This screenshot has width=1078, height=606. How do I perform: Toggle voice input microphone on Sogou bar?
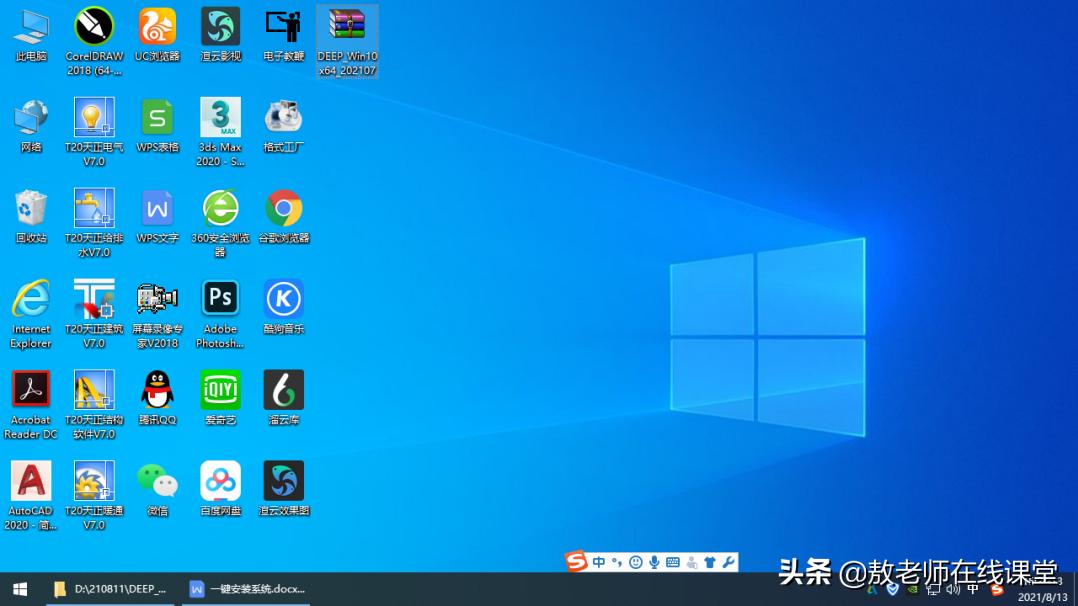click(x=655, y=562)
